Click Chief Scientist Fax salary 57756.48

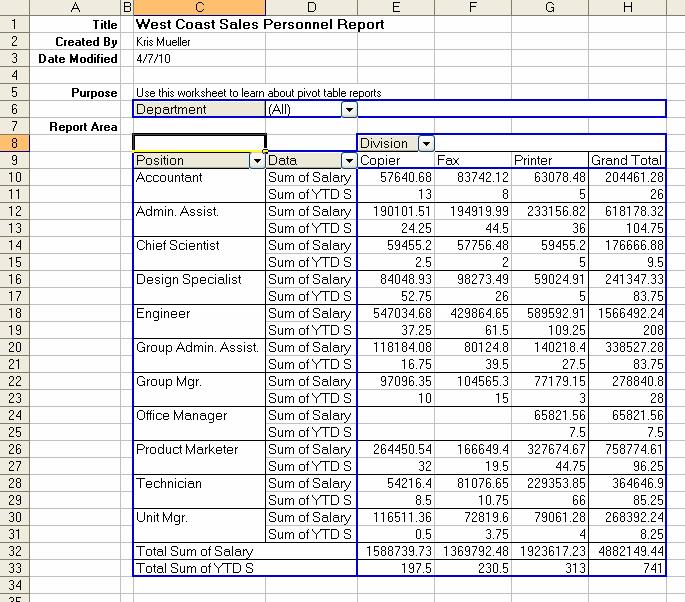(x=473, y=246)
